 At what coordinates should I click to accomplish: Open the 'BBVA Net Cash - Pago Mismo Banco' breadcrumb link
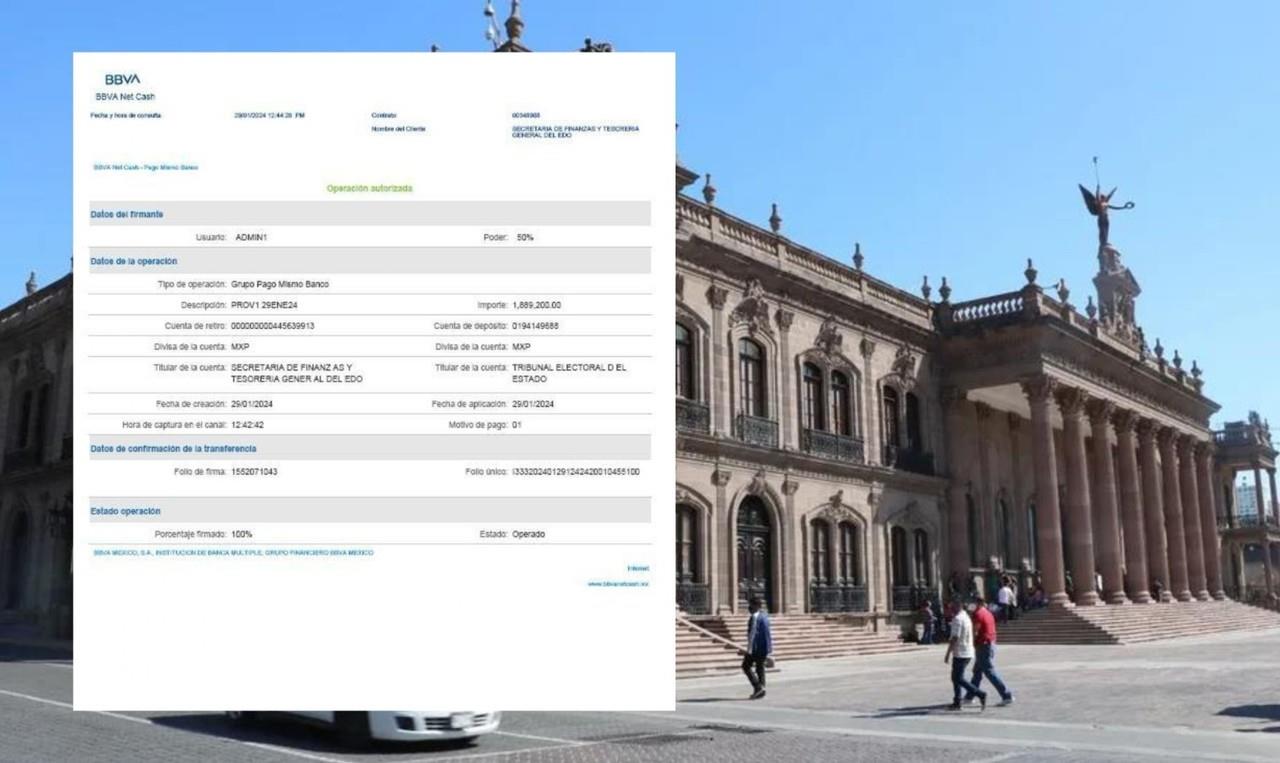pos(146,167)
